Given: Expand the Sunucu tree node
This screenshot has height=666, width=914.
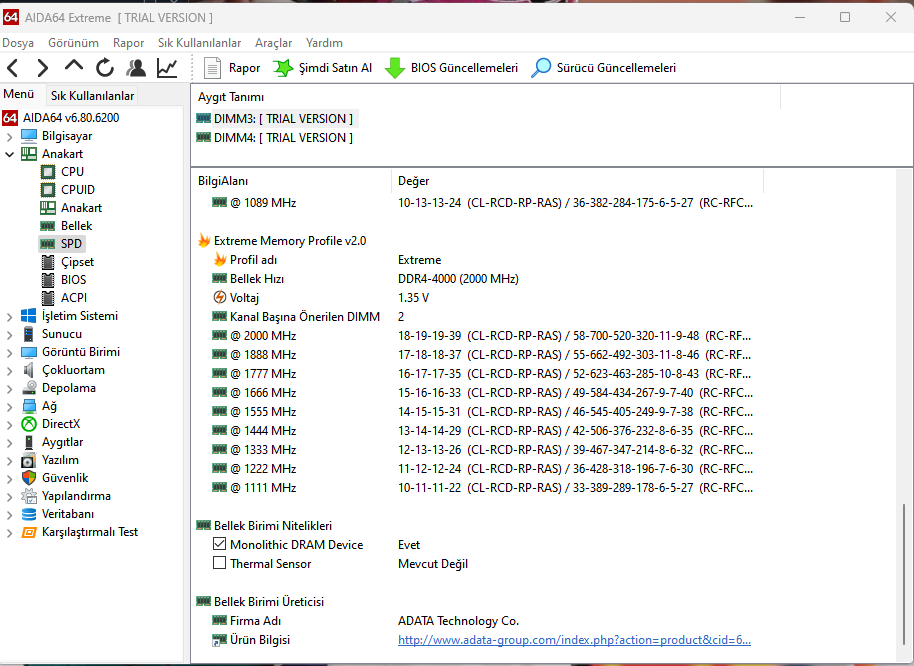Looking at the screenshot, I should click(x=9, y=335).
